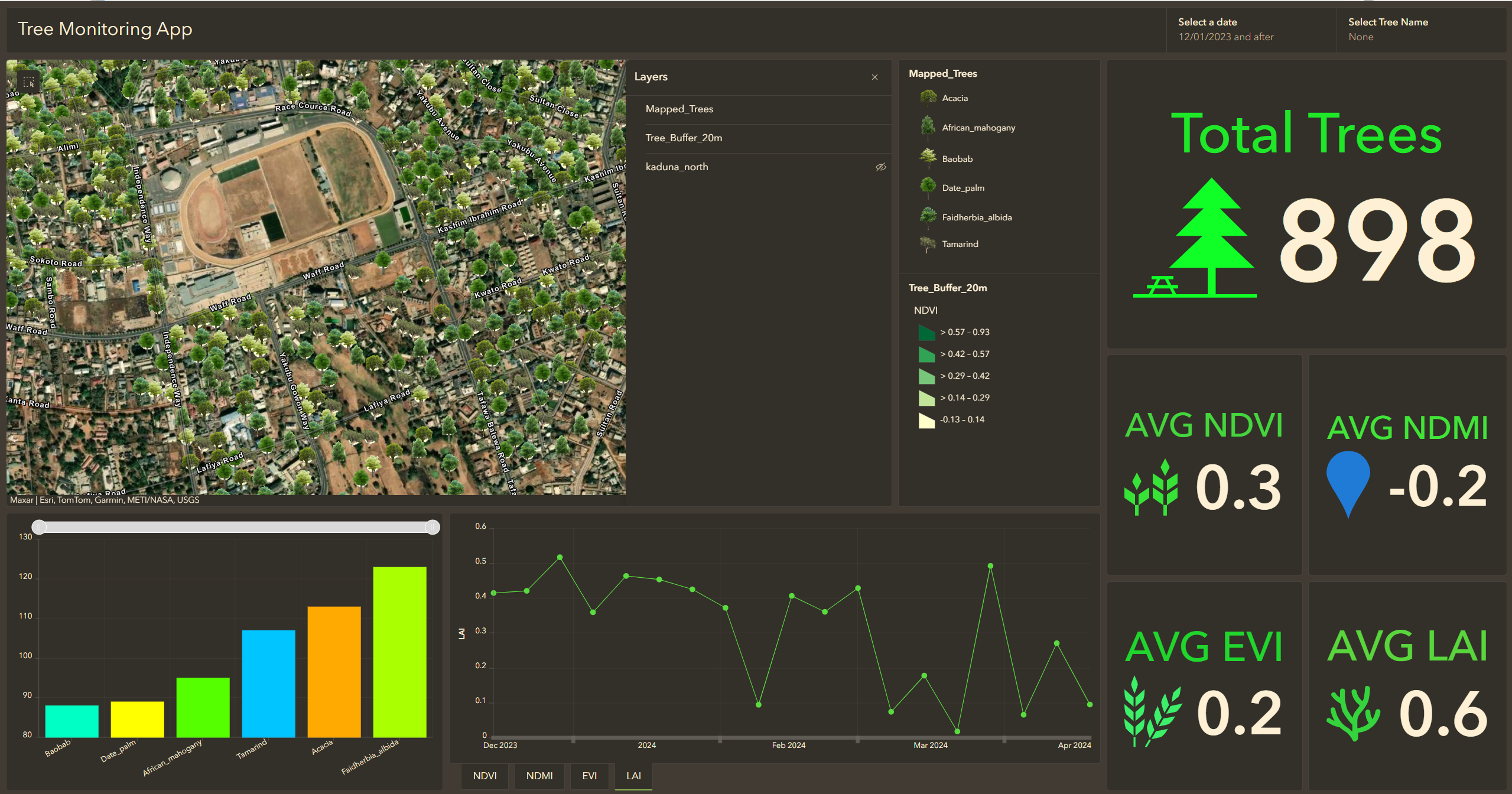Select the Mapped_Trees layer entry
The height and width of the screenshot is (794, 1512).
click(679, 109)
